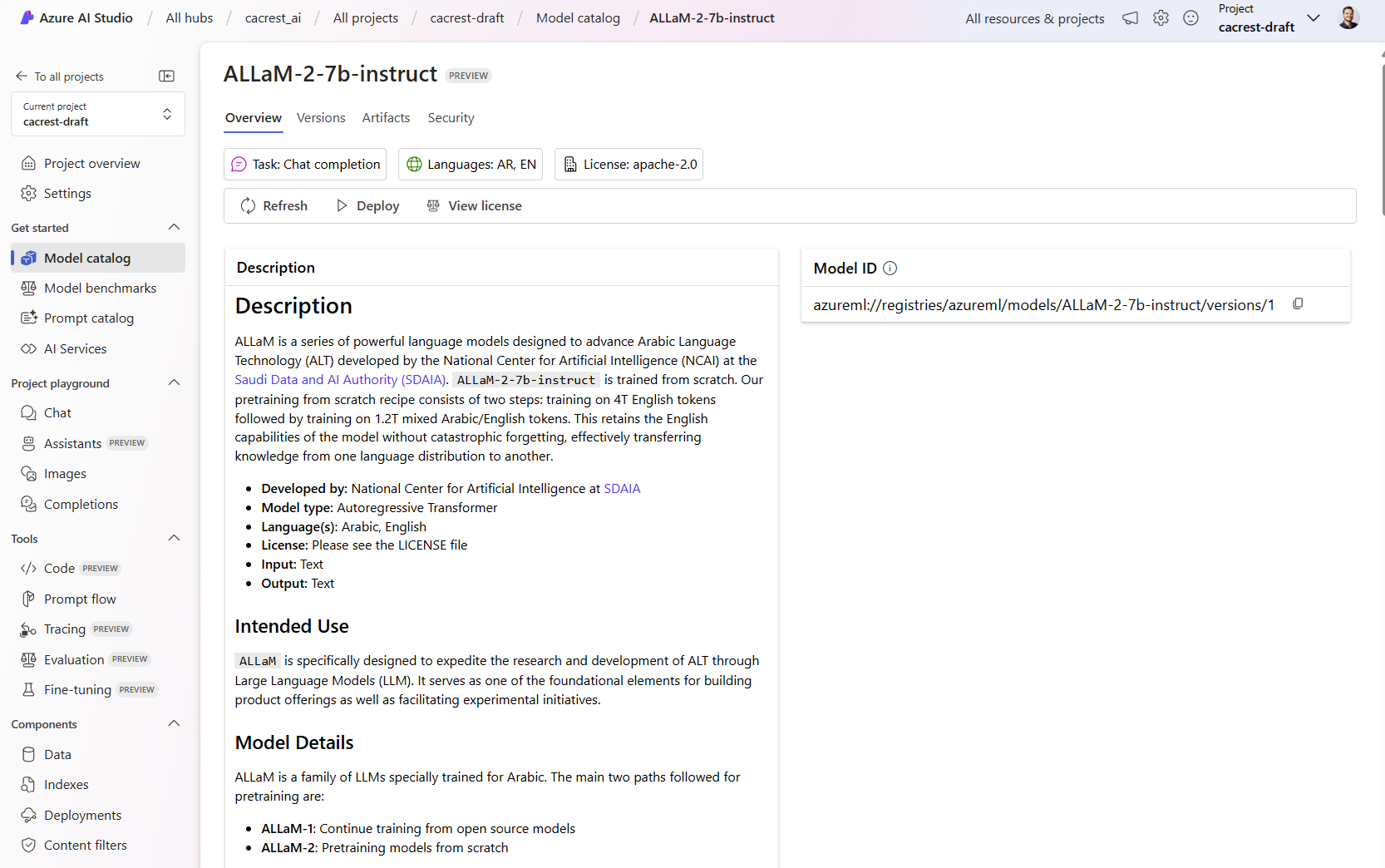
Task: Click the ALLaM-2-7b-instruct page title
Action: point(330,74)
